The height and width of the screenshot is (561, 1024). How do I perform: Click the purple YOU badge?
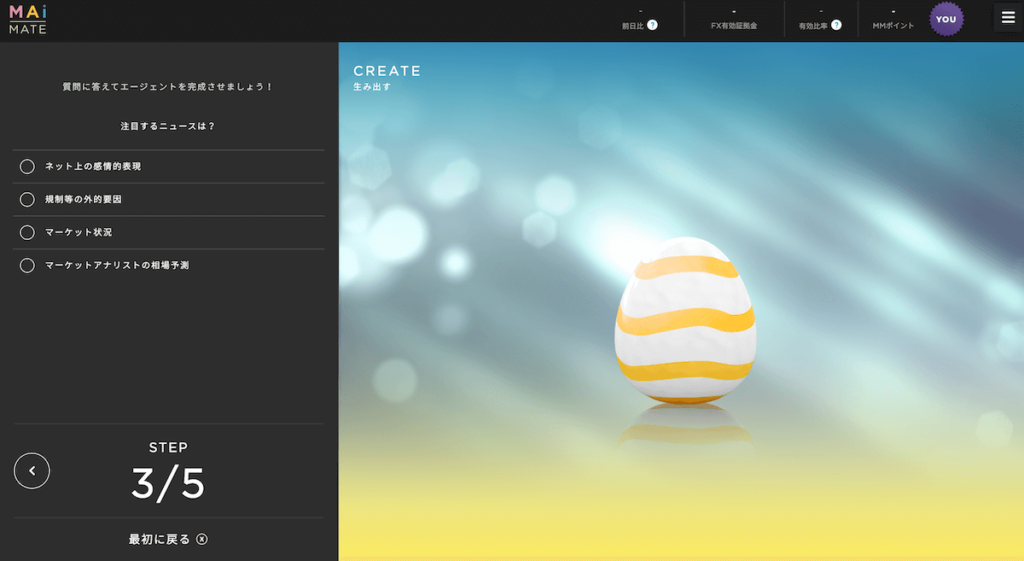(946, 19)
